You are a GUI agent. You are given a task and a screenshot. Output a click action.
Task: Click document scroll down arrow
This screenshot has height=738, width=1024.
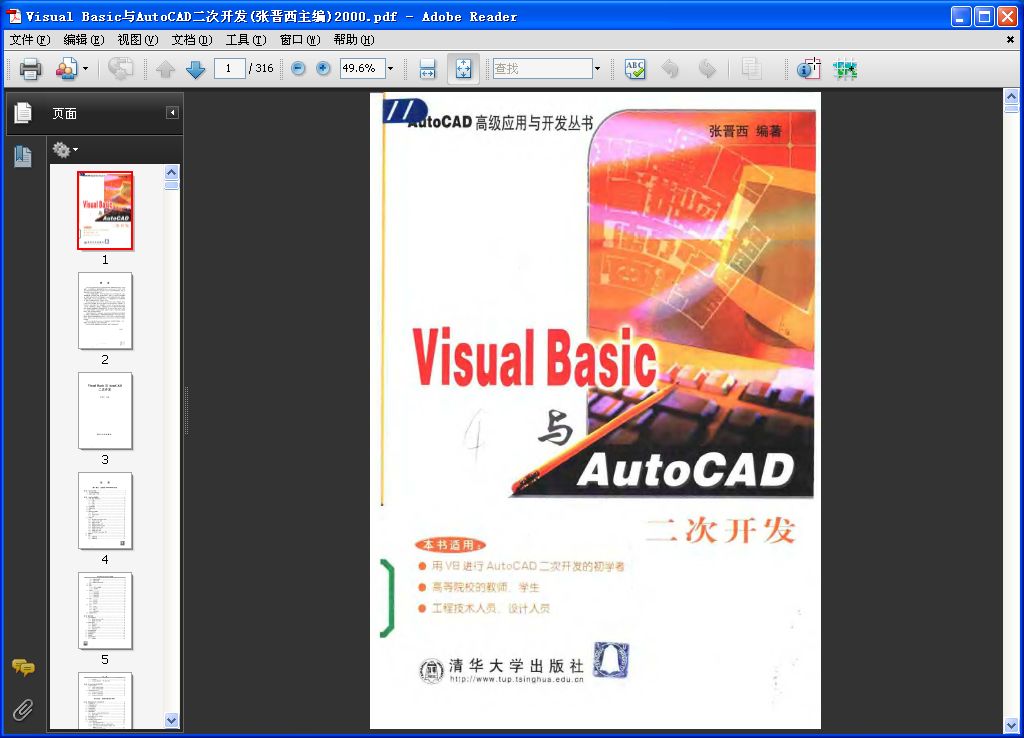1011,726
